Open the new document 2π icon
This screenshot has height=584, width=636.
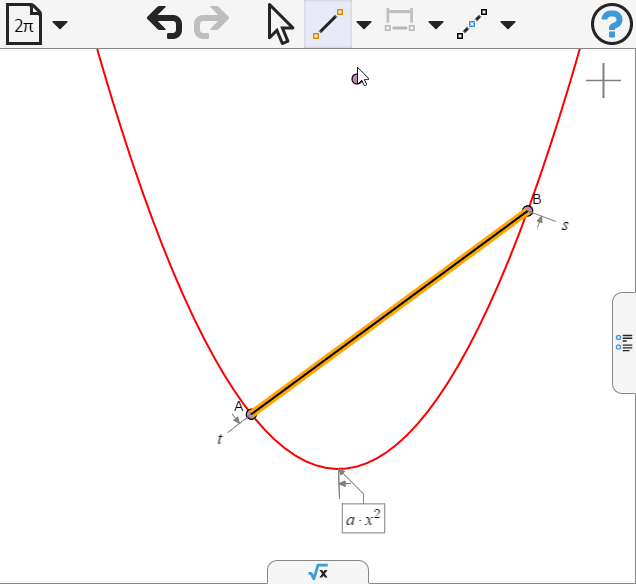(x=24, y=24)
